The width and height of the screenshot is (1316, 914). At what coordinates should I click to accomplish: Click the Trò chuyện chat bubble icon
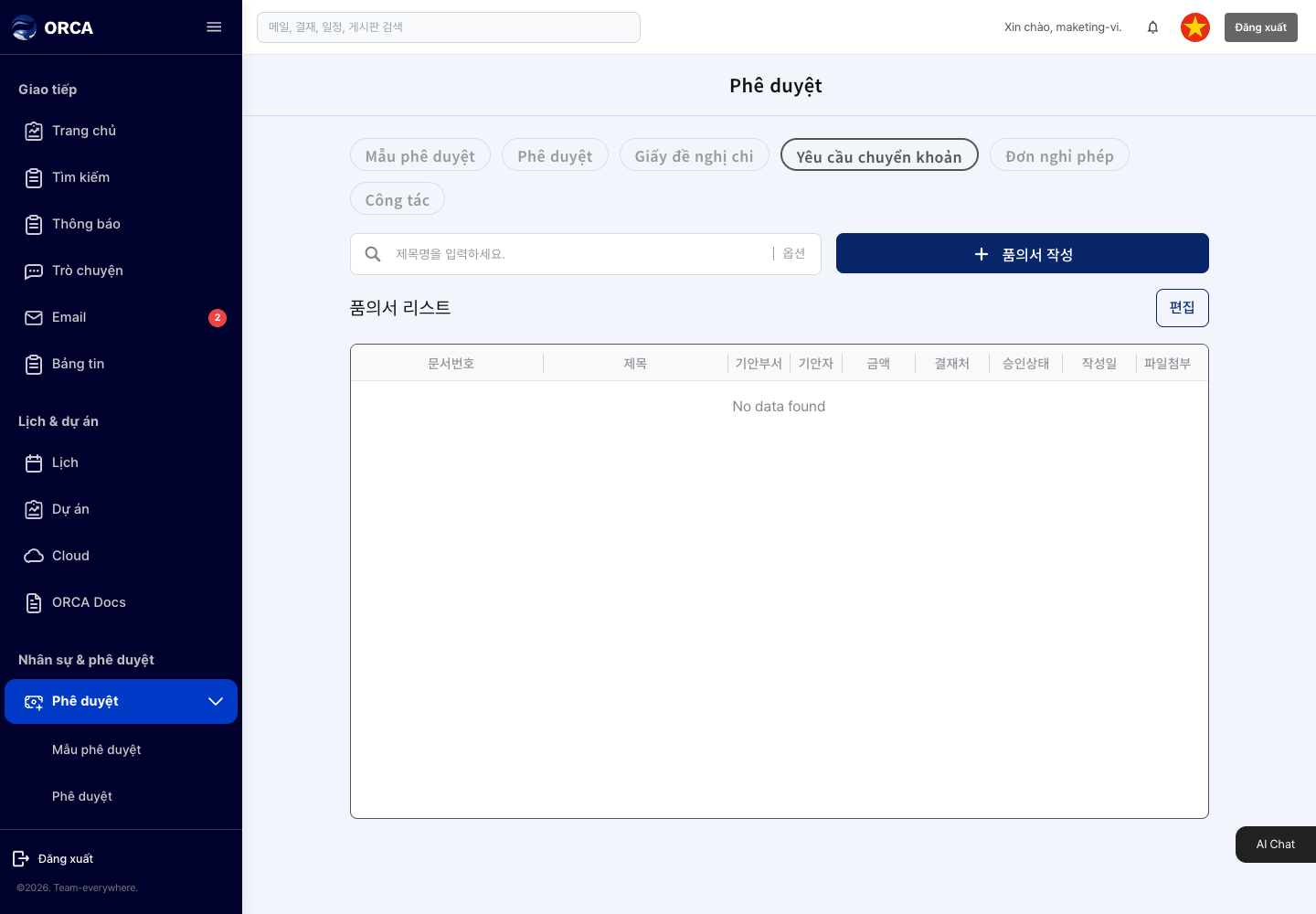pyautogui.click(x=34, y=271)
